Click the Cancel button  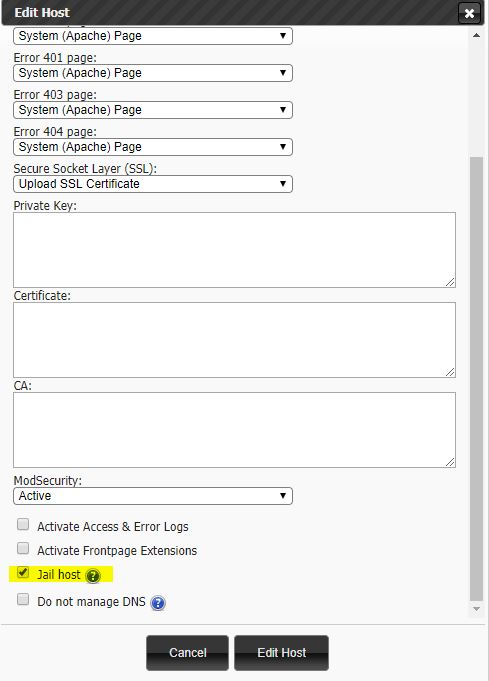(187, 653)
